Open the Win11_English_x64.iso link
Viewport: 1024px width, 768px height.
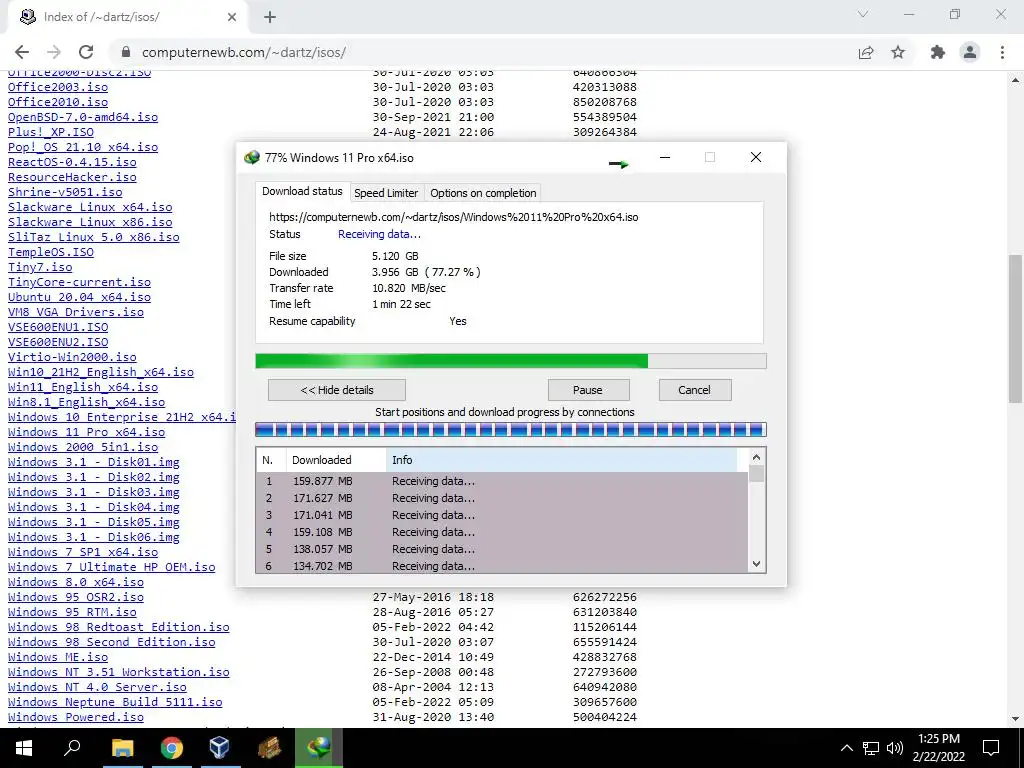coord(83,387)
